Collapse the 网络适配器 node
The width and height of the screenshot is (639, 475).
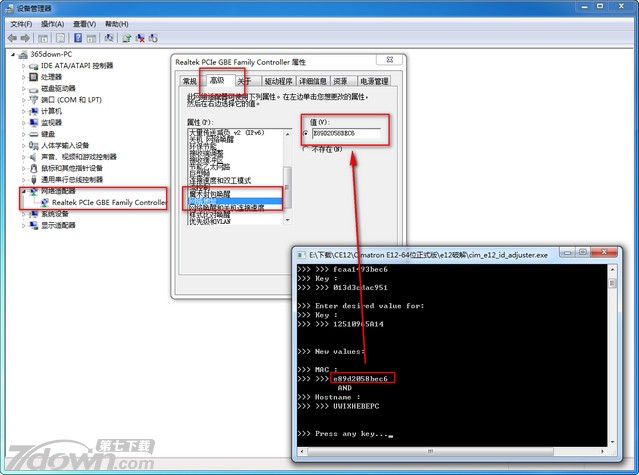tap(24, 191)
